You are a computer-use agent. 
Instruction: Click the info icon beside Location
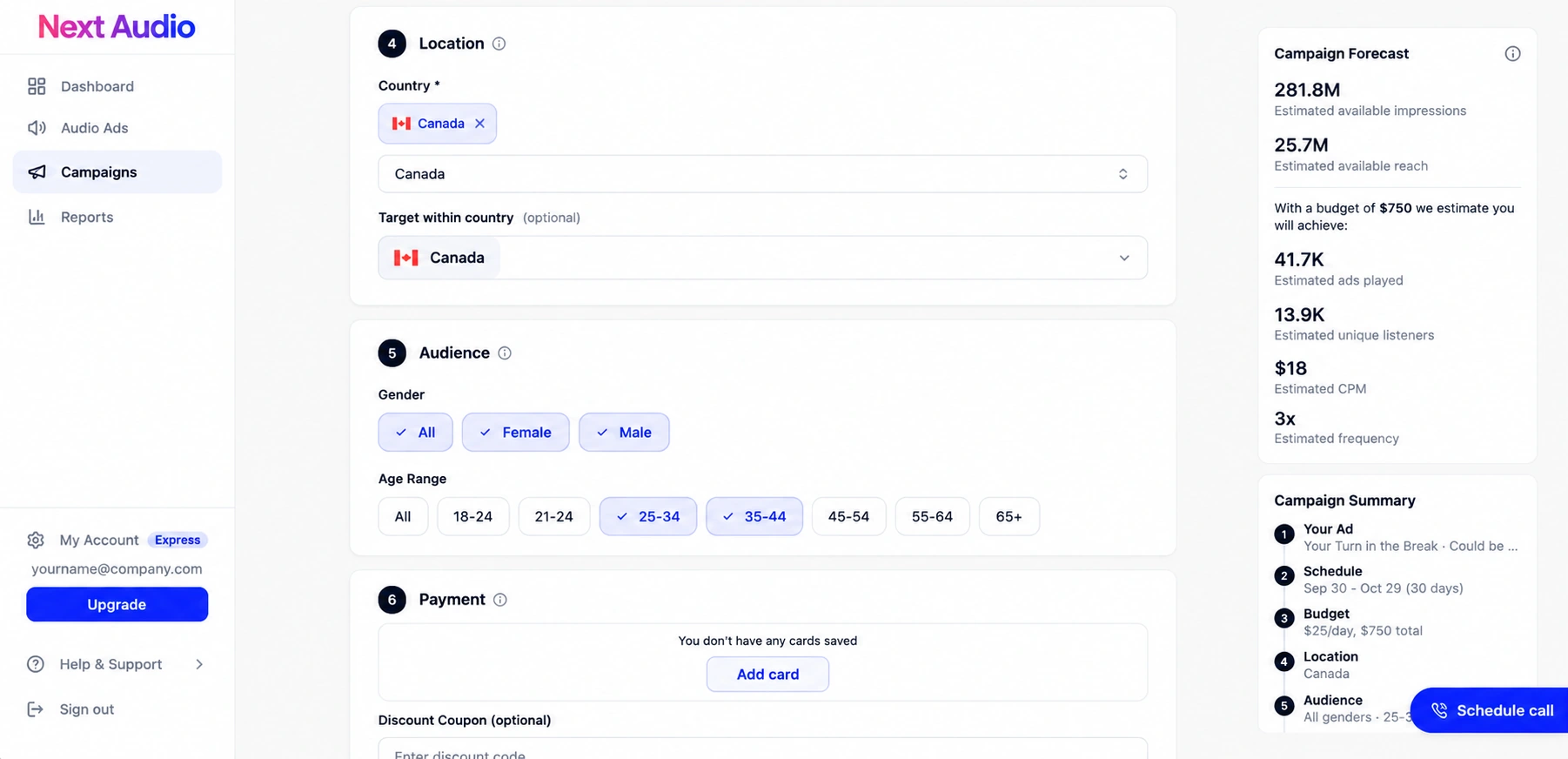pyautogui.click(x=499, y=44)
